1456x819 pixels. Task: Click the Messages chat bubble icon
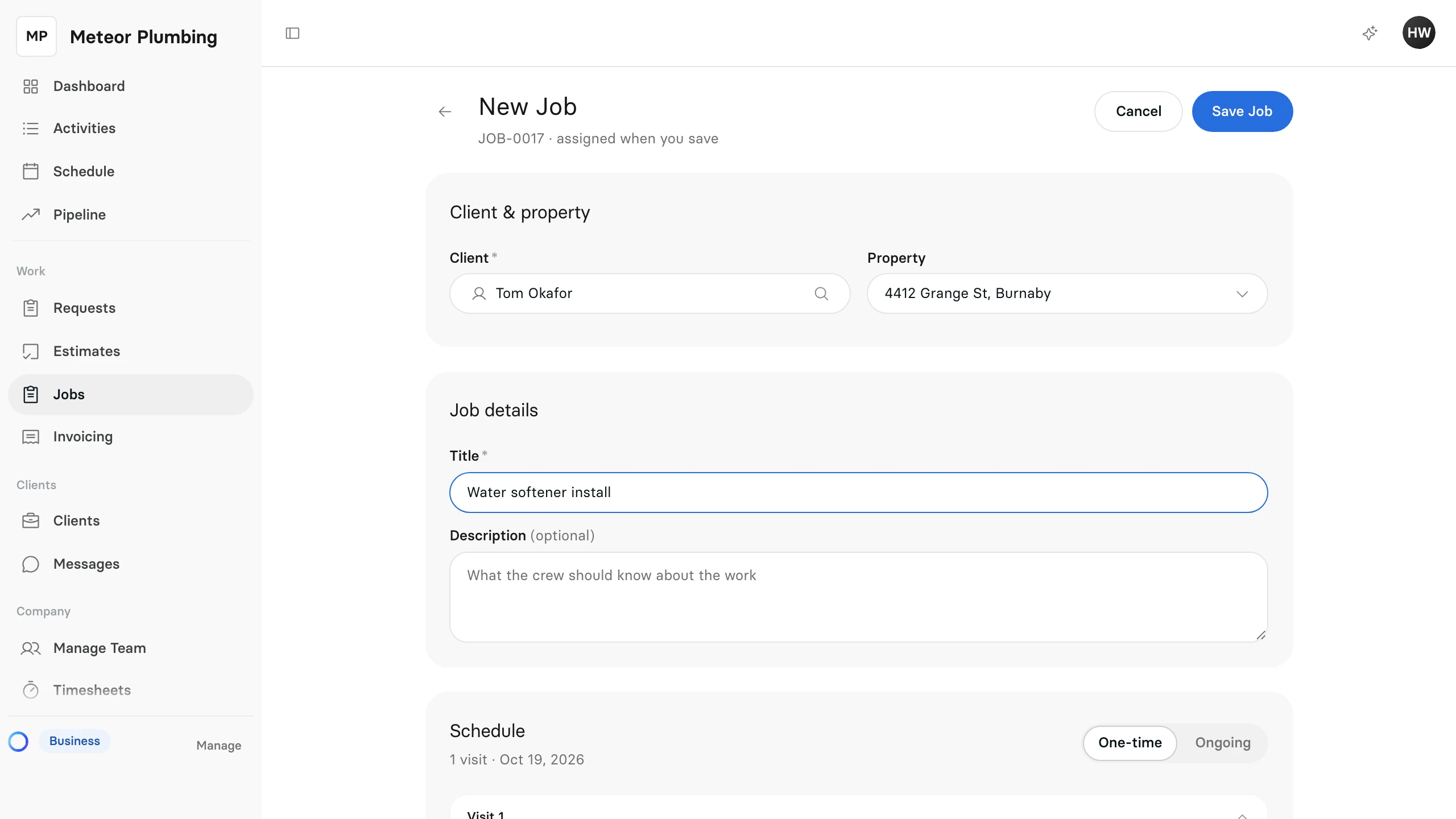pos(31,564)
